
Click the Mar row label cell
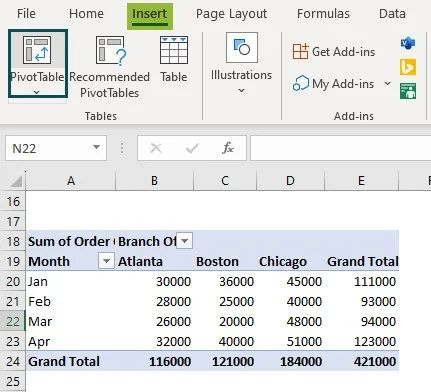tap(71, 321)
